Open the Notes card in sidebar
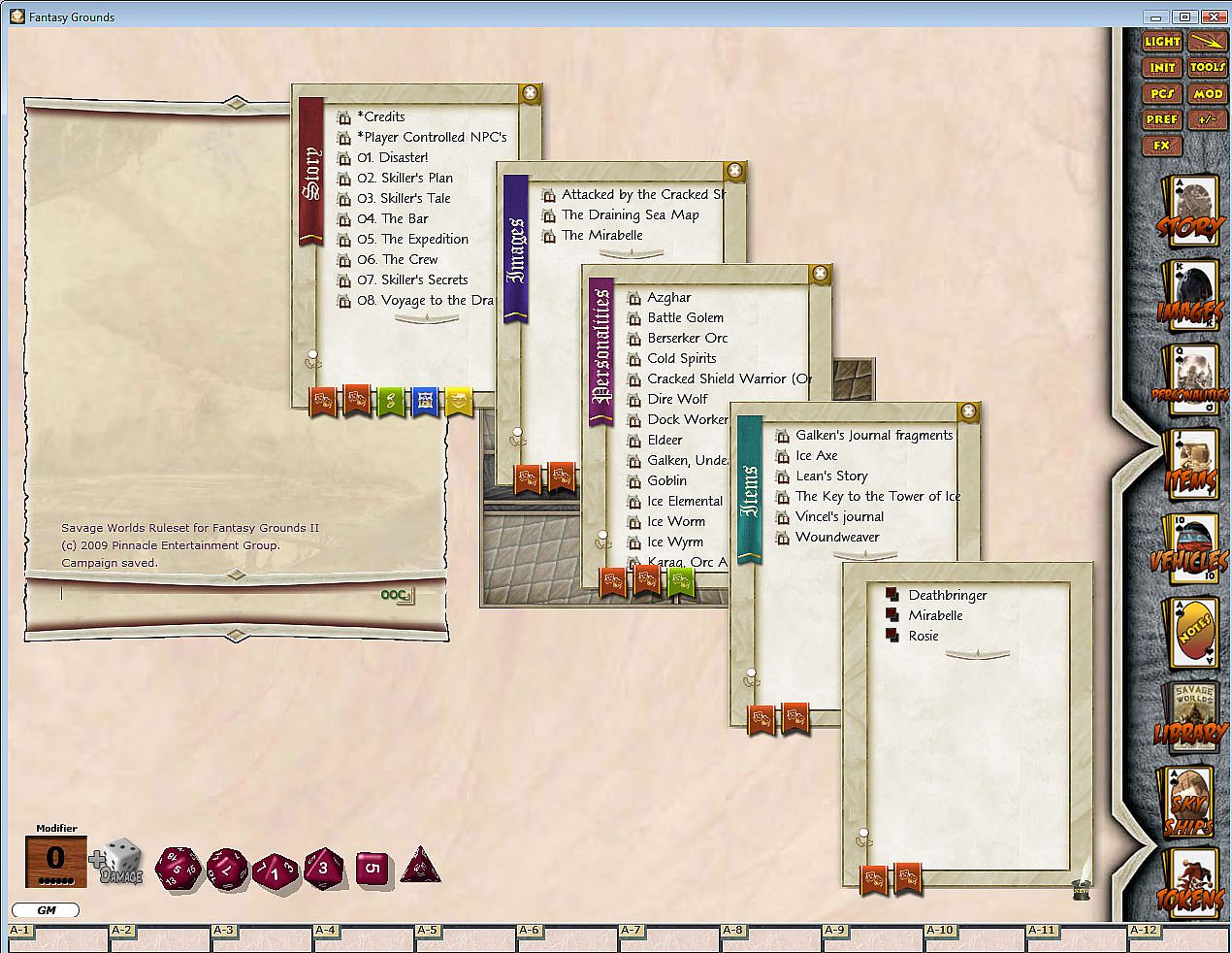The image size is (1232, 953). point(1189,632)
